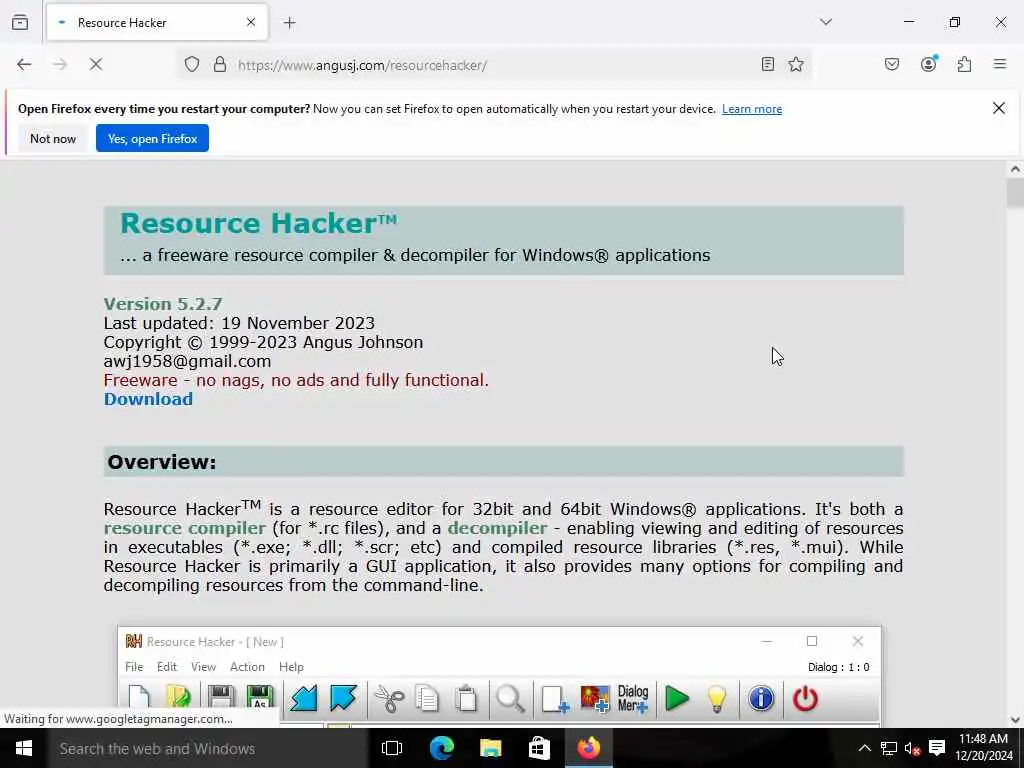Click the Copy pages icon
The width and height of the screenshot is (1024, 768).
pyautogui.click(x=427, y=699)
